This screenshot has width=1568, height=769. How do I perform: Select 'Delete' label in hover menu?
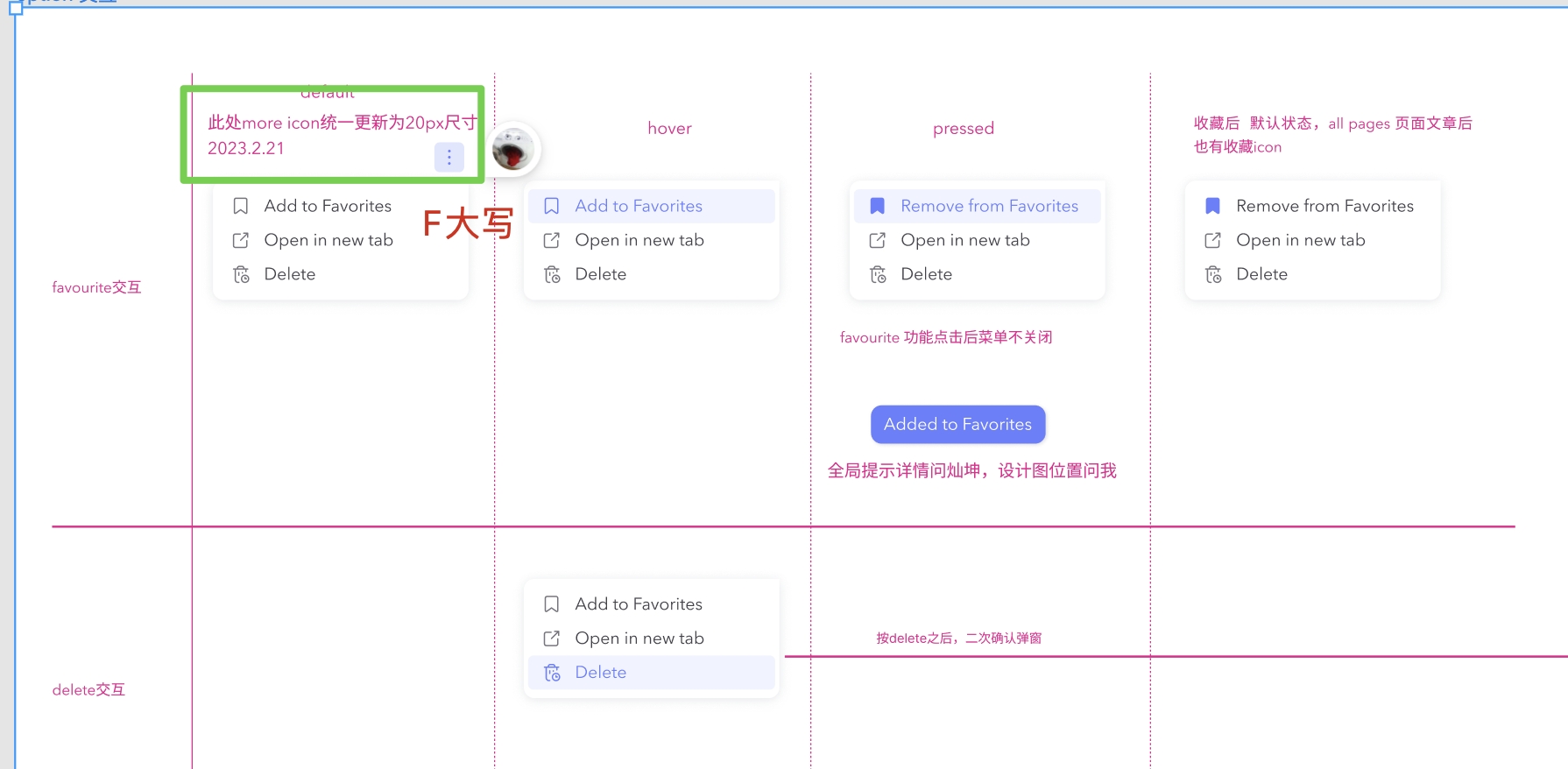pos(601,274)
